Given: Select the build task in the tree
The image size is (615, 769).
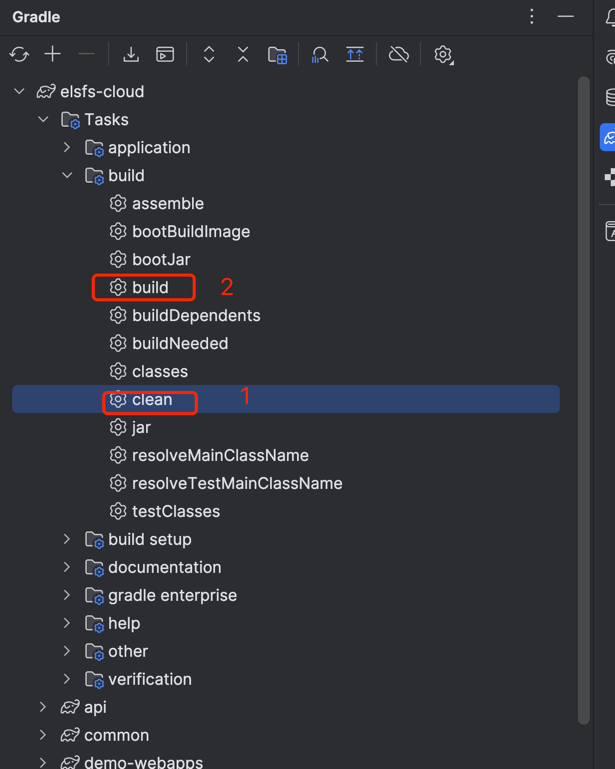Looking at the screenshot, I should [150, 288].
